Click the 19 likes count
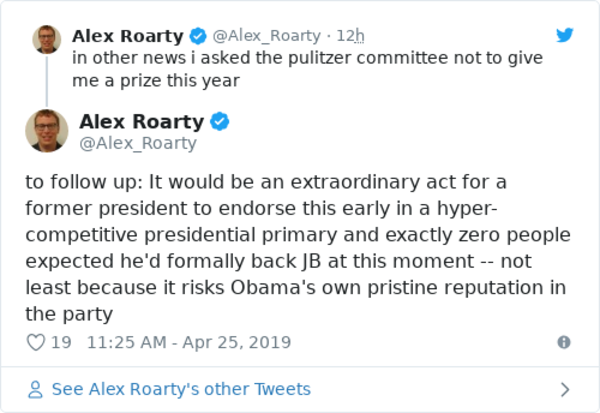 (x=61, y=342)
